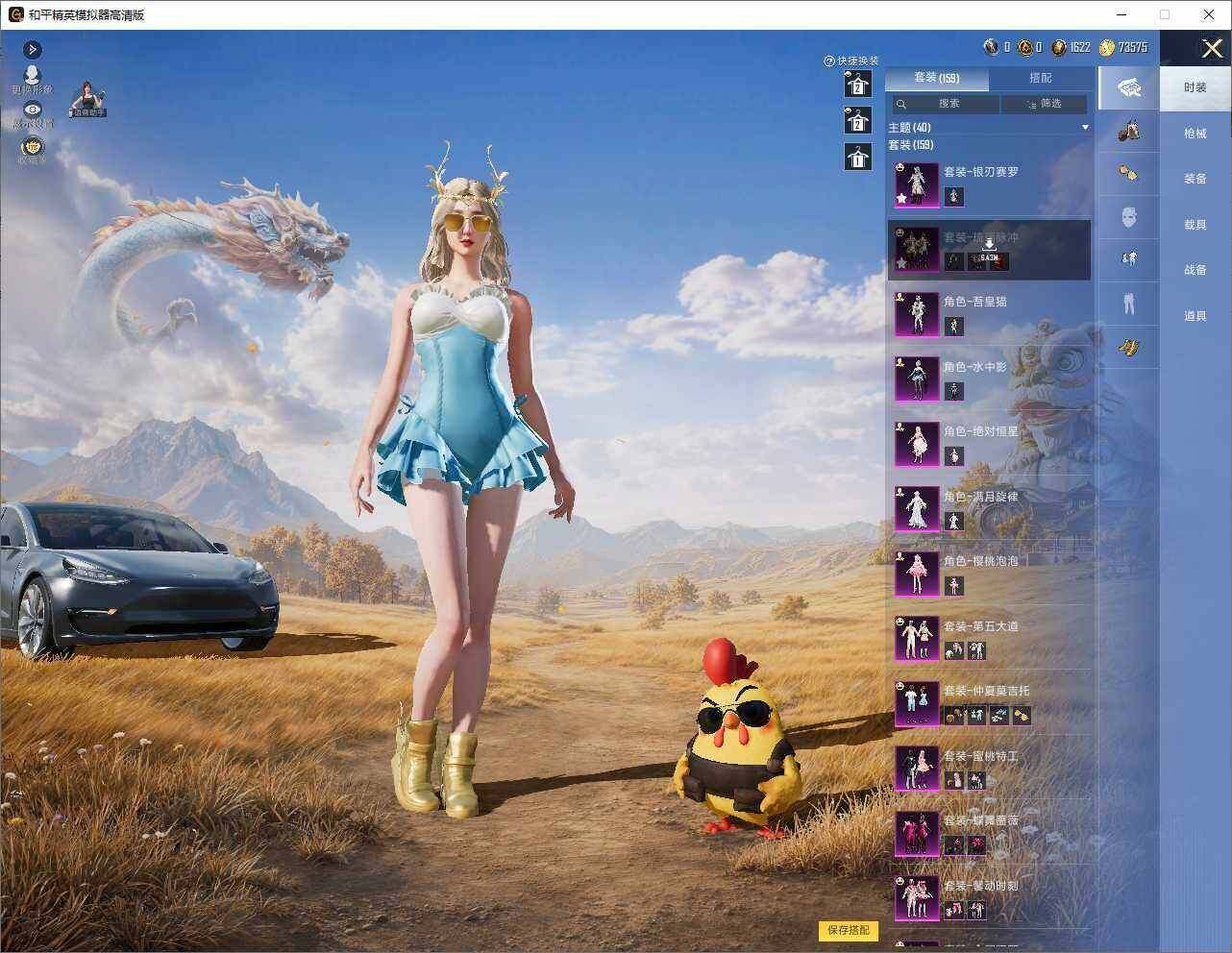The width and height of the screenshot is (1232, 953).
Task: Switch to the 套装(159) tab
Action: tap(936, 78)
